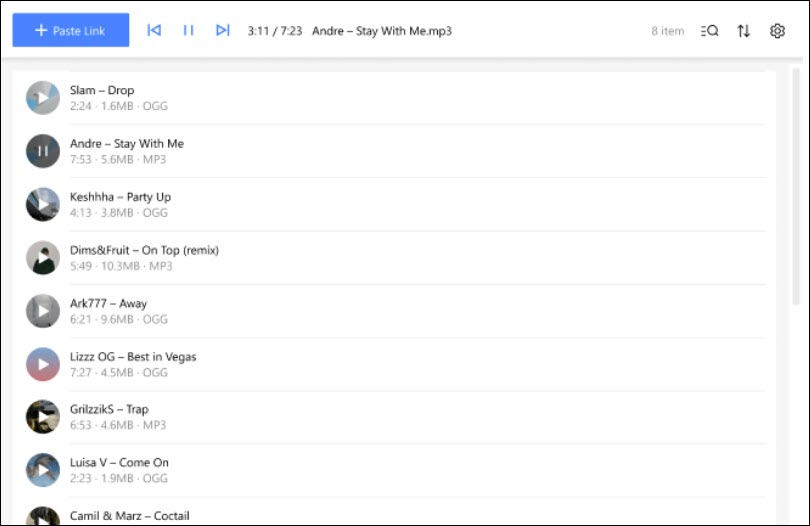Screen dimensions: 810x526
Task: Click the Paste Link button
Action: 71,30
